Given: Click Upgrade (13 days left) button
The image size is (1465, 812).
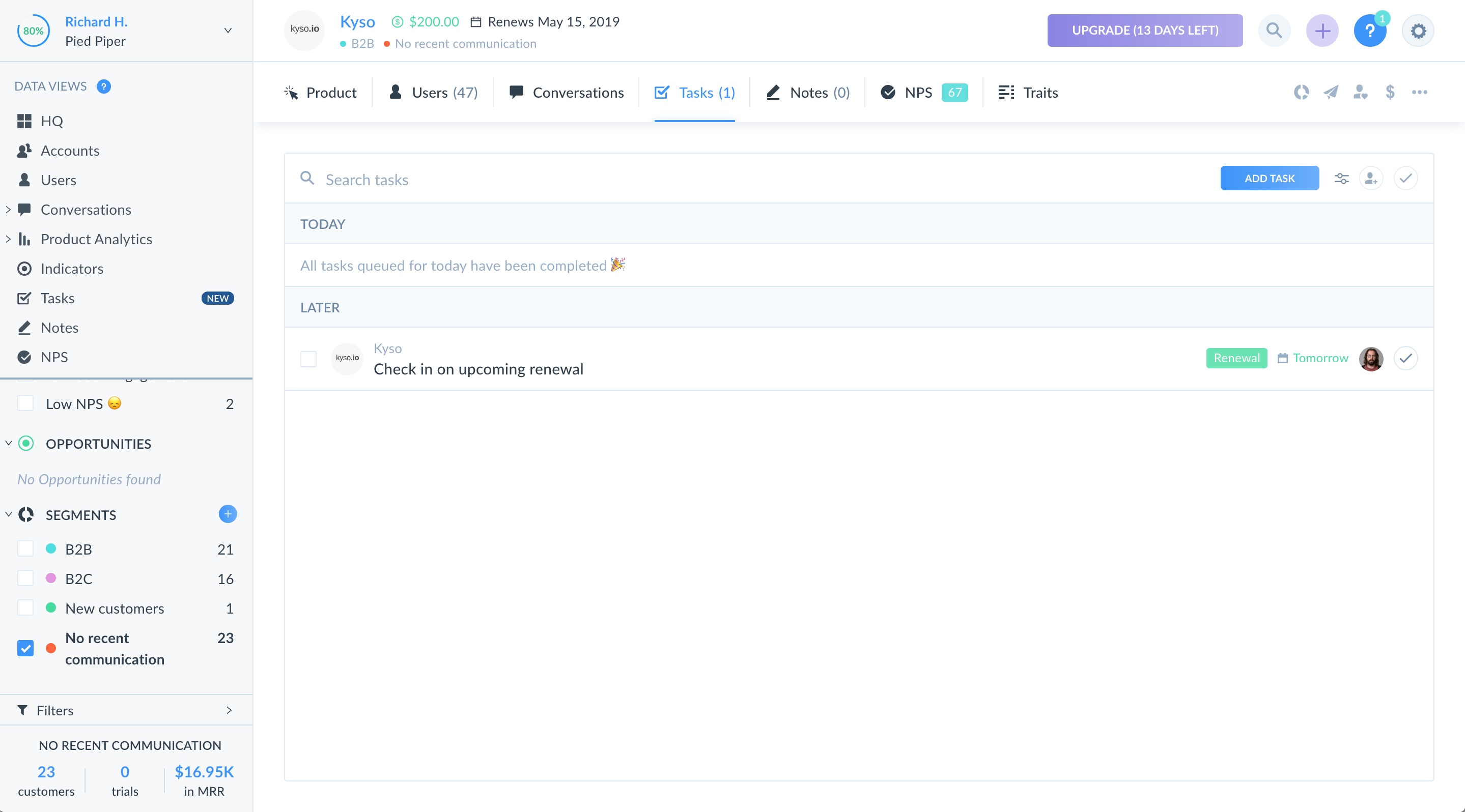Looking at the screenshot, I should pyautogui.click(x=1145, y=31).
